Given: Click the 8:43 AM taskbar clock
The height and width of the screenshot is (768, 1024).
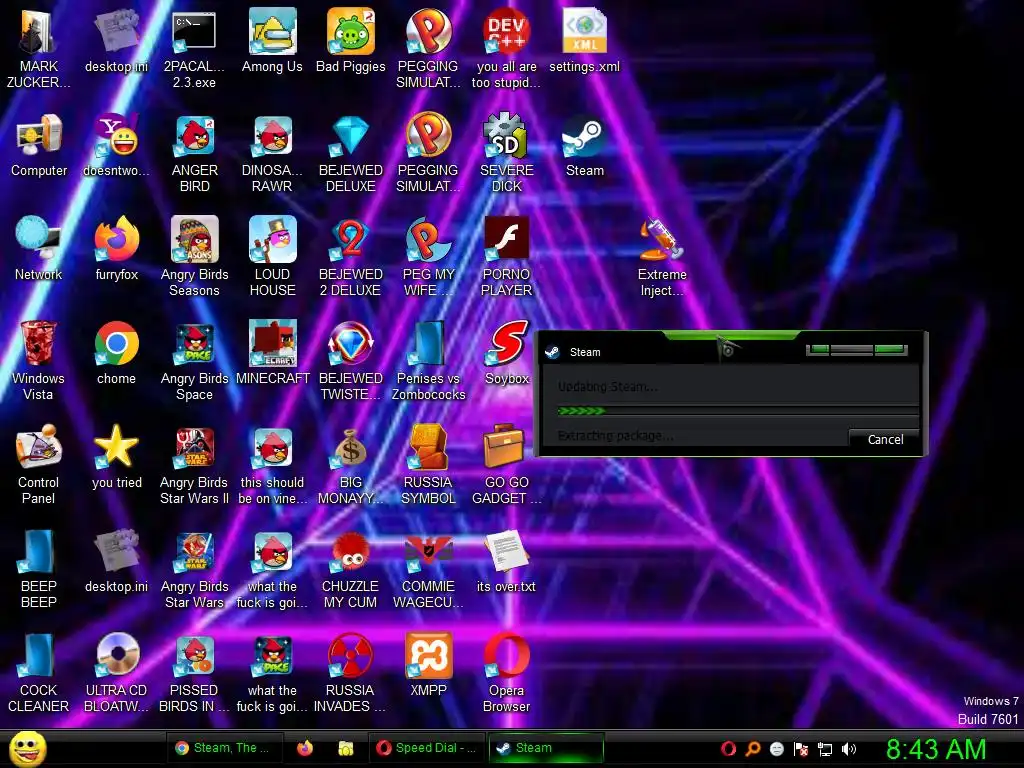Looking at the screenshot, I should (935, 749).
